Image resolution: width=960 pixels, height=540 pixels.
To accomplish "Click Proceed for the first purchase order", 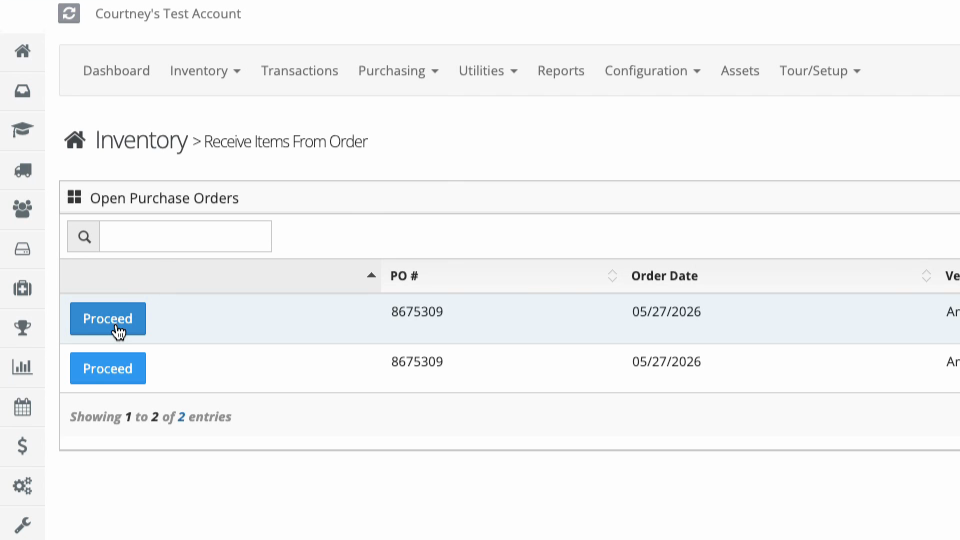I will coord(108,318).
